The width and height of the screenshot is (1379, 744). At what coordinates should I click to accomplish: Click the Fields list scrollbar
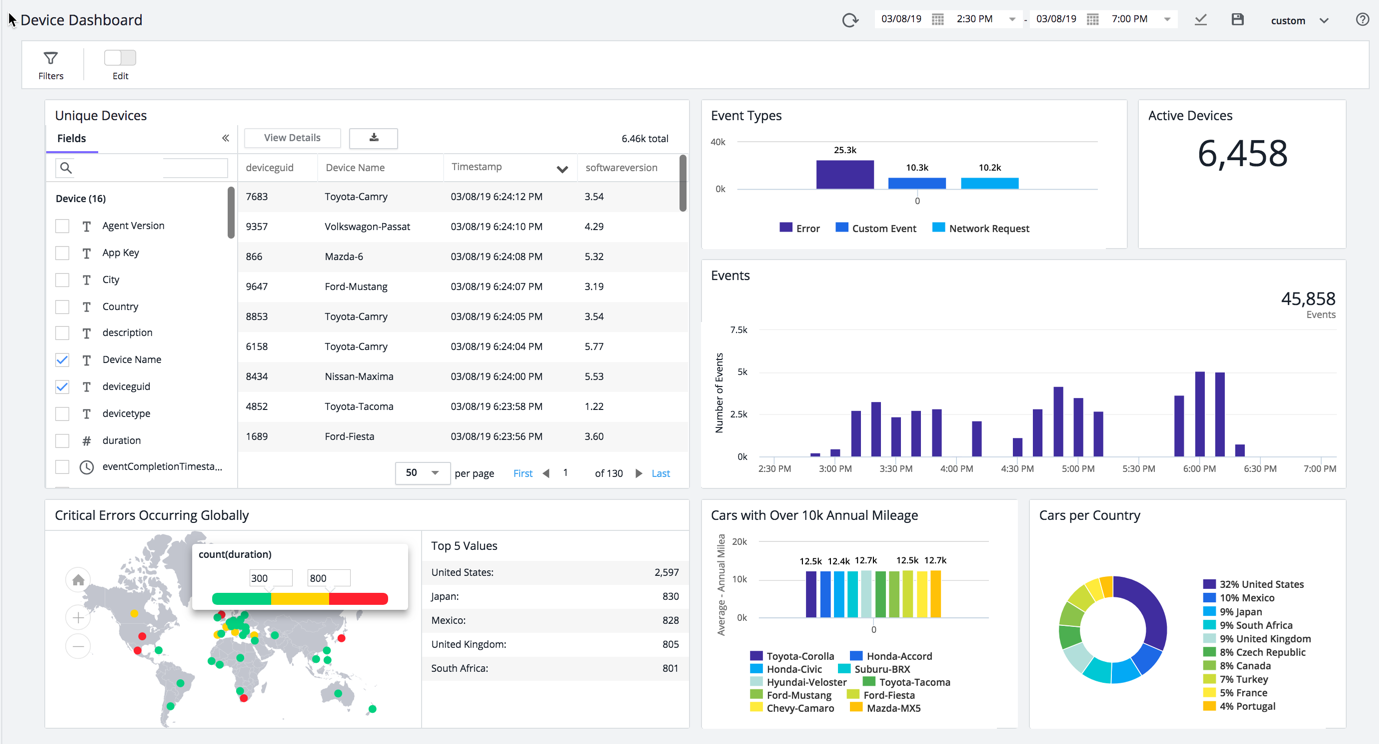point(231,212)
